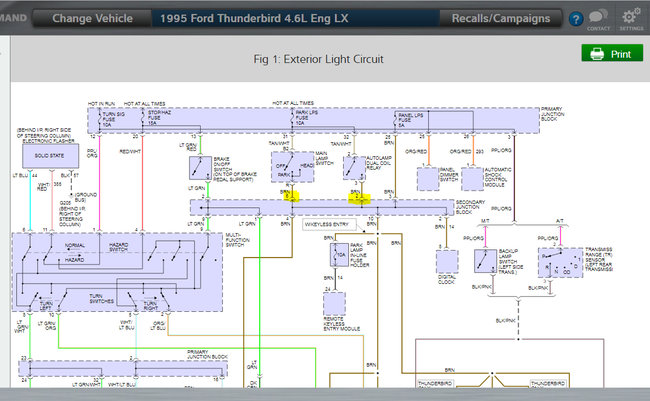Click the MAIN LAMP SWITCH label
The image size is (650, 401).
click(324, 158)
